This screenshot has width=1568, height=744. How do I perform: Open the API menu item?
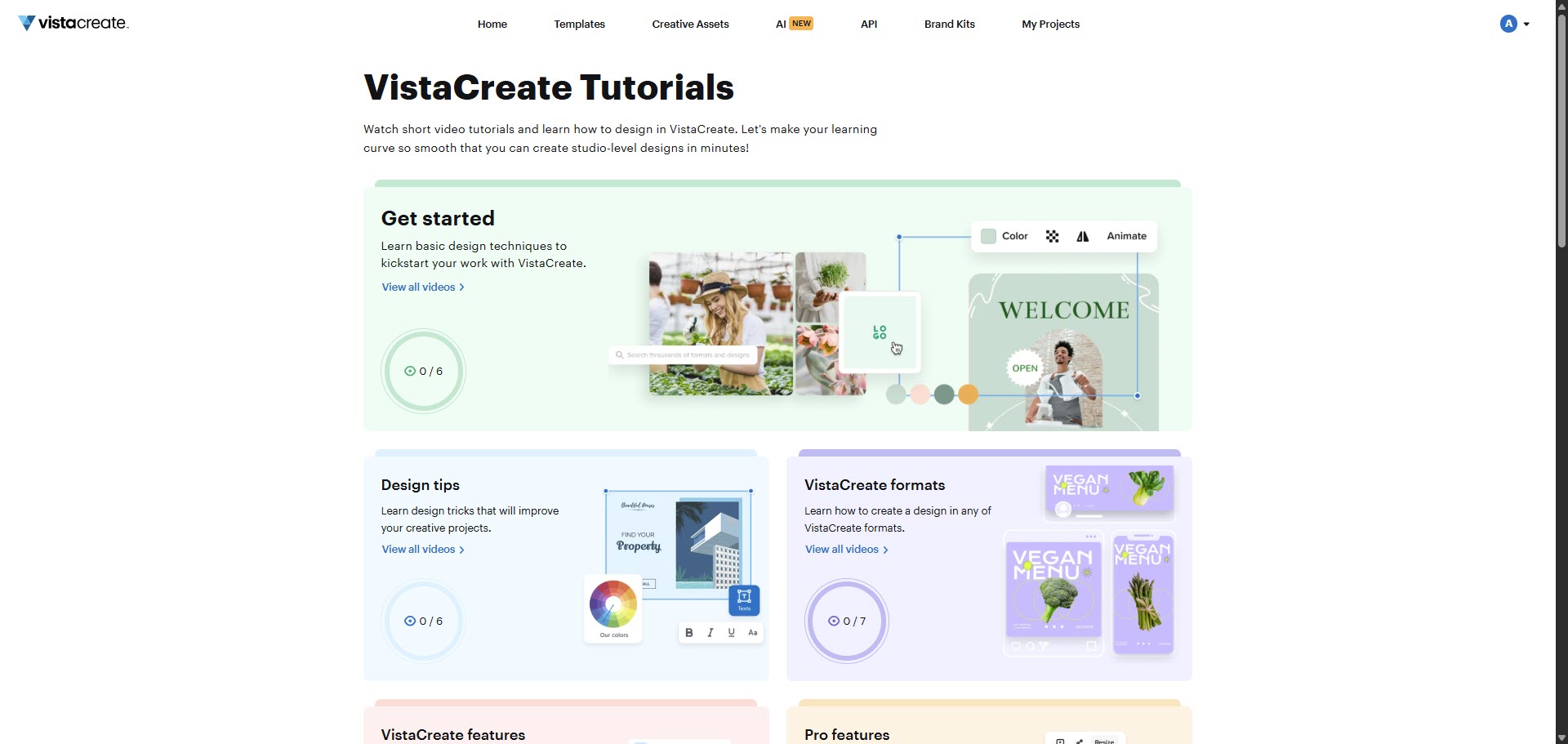click(869, 24)
